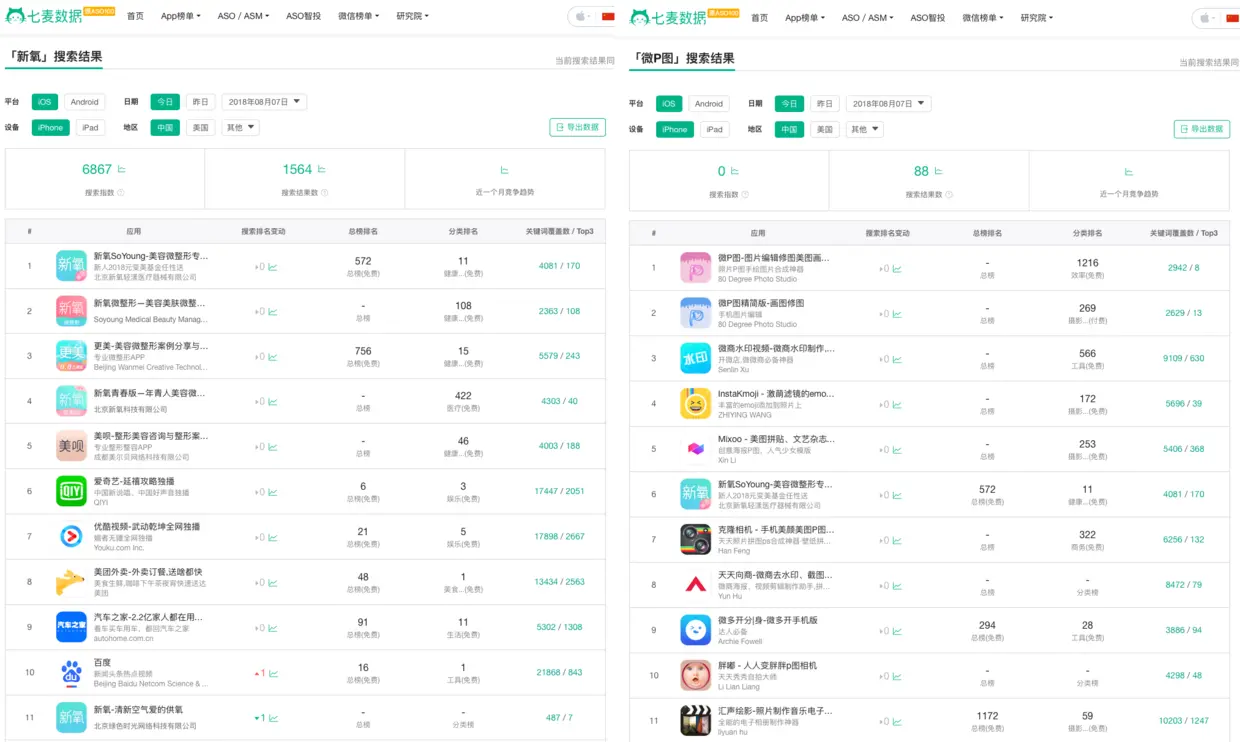The image size is (1240, 742).
Task: Open the 美团外卖 app icon
Action: pyautogui.click(x=70, y=581)
